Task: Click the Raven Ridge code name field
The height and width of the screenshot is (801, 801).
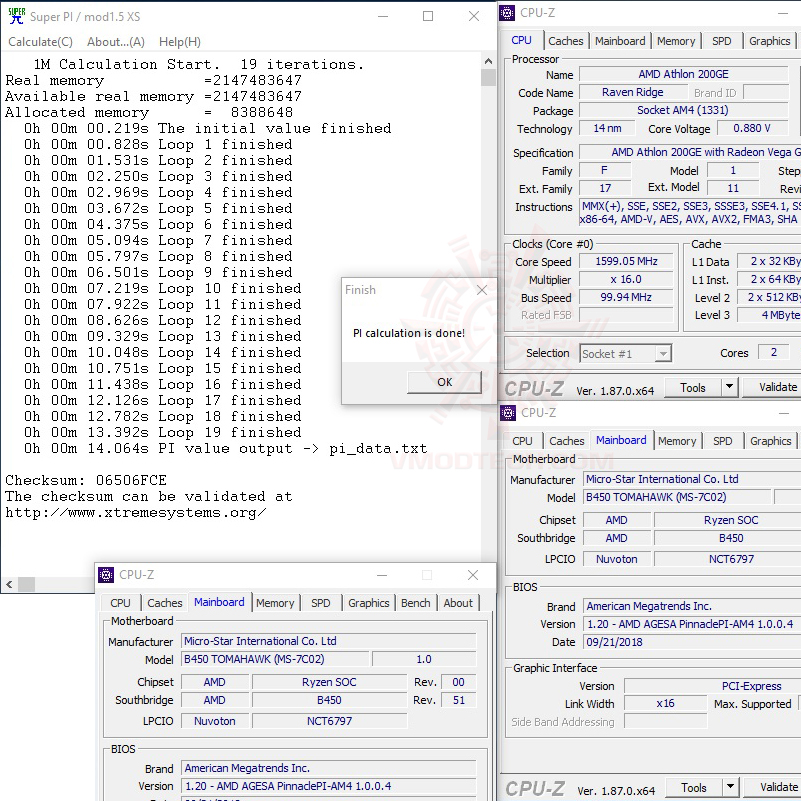Action: 633,92
